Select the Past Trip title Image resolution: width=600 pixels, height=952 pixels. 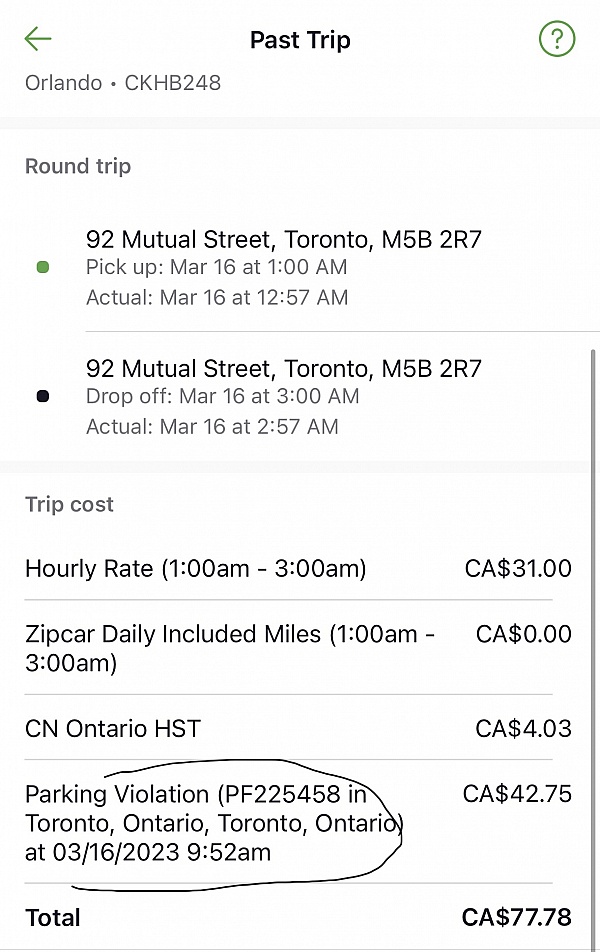click(x=300, y=40)
